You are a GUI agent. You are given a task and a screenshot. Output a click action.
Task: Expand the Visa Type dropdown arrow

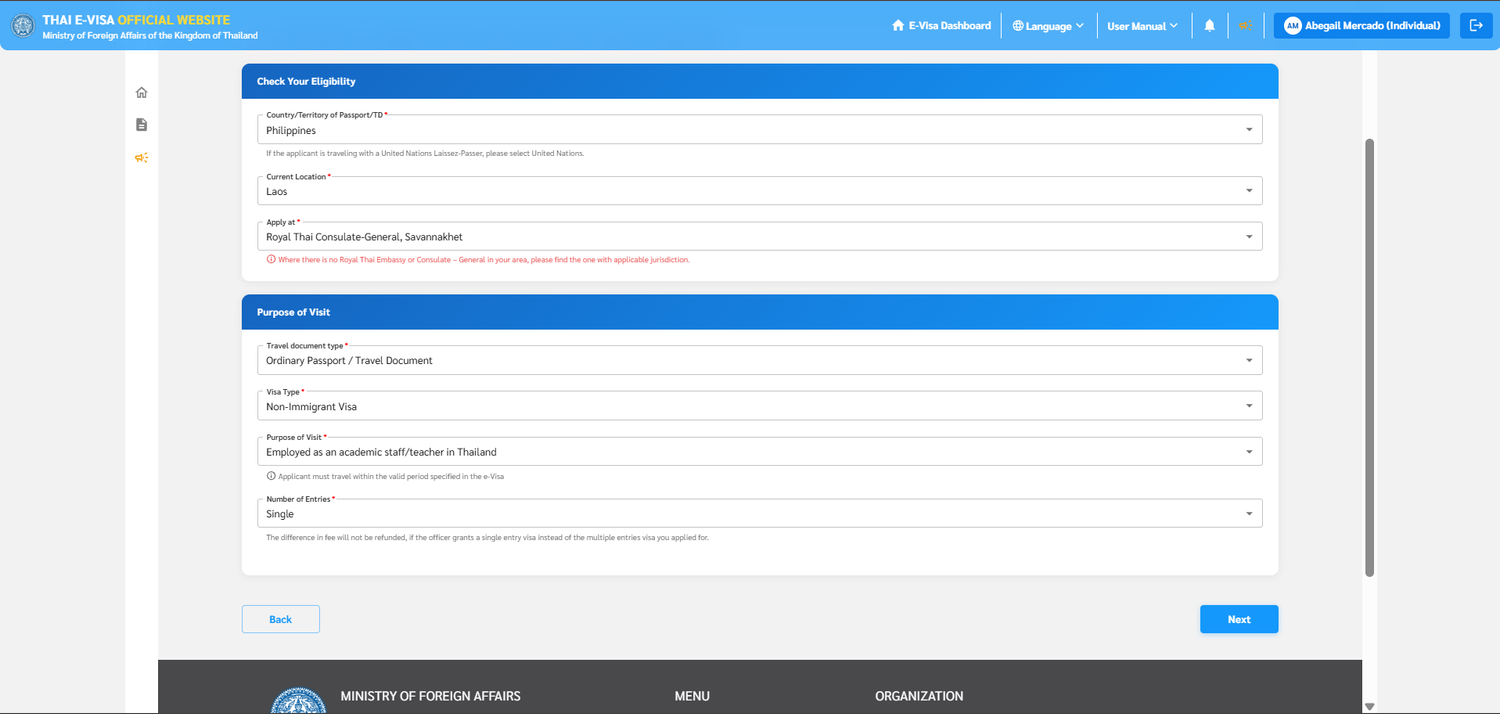point(1249,406)
